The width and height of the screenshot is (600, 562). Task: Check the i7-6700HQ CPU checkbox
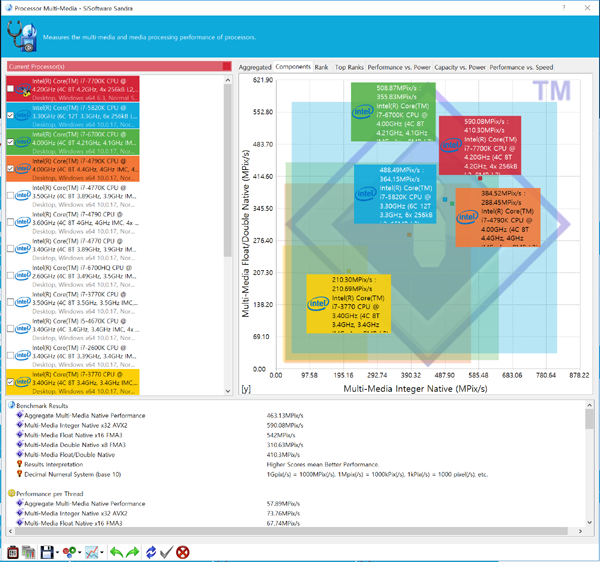pyautogui.click(x=10, y=275)
